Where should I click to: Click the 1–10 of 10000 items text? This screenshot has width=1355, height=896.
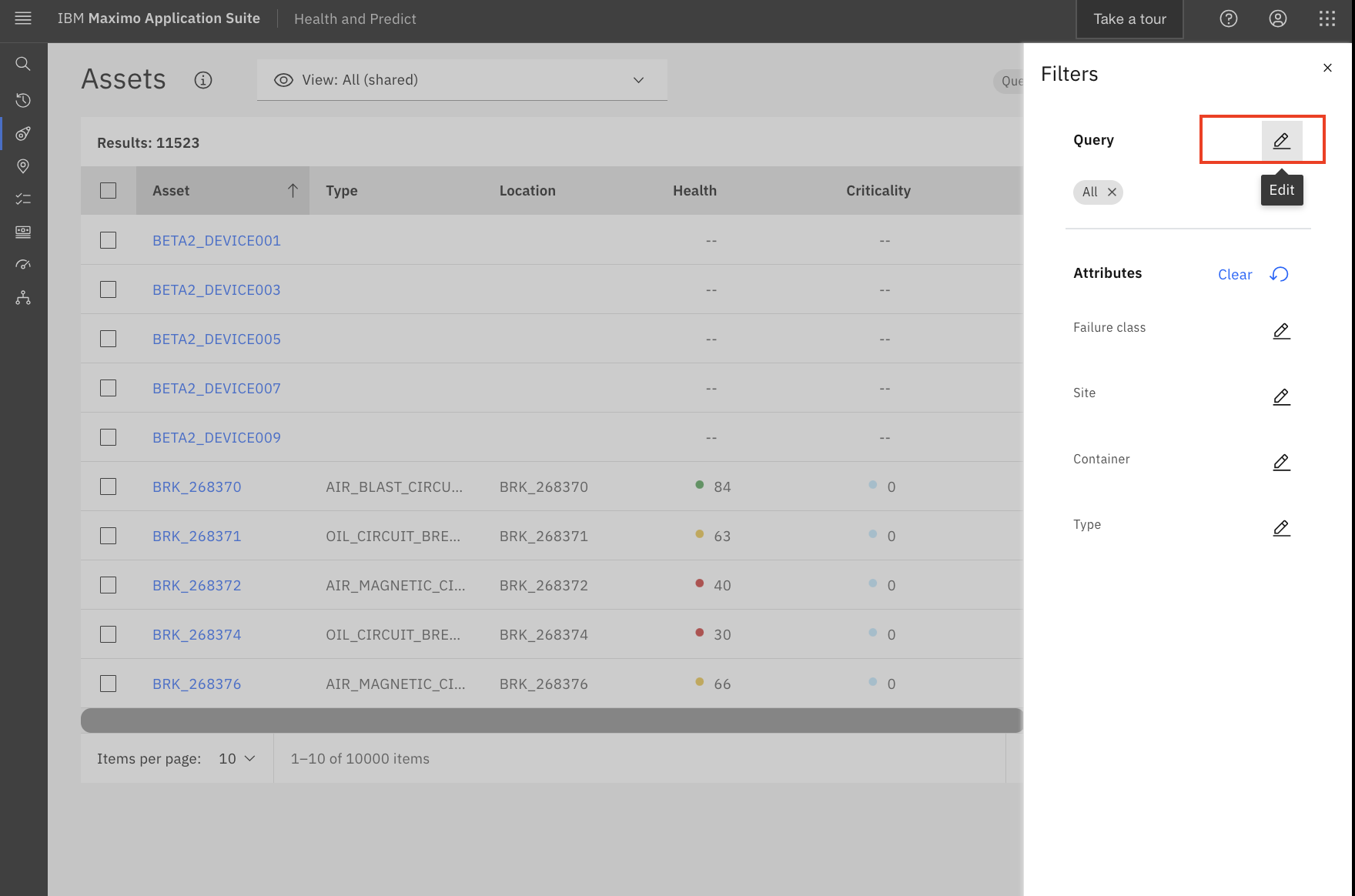click(x=360, y=759)
